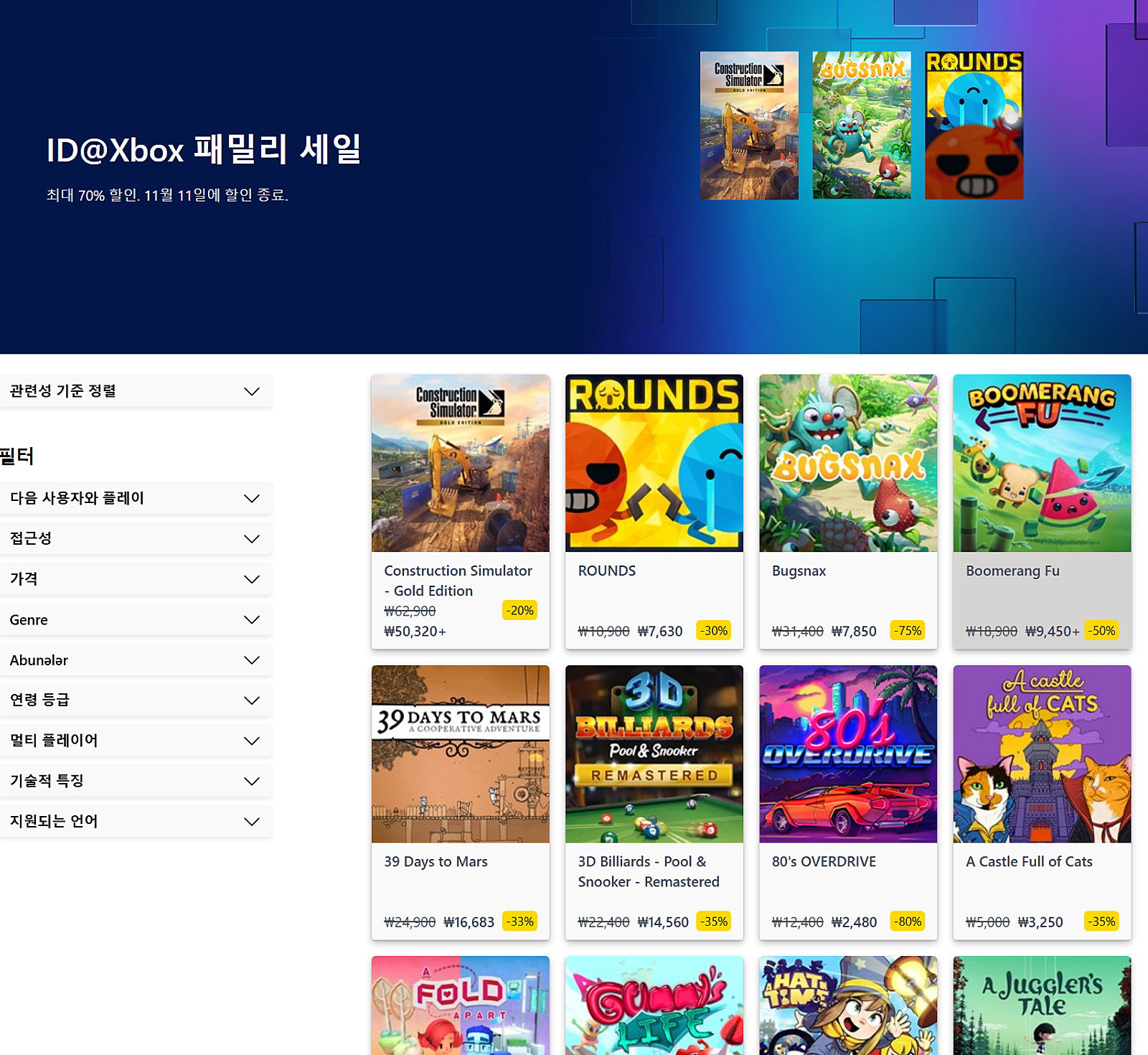Click the ₩50,320+ sale price
The width and height of the screenshot is (1148, 1055).
[415, 632]
